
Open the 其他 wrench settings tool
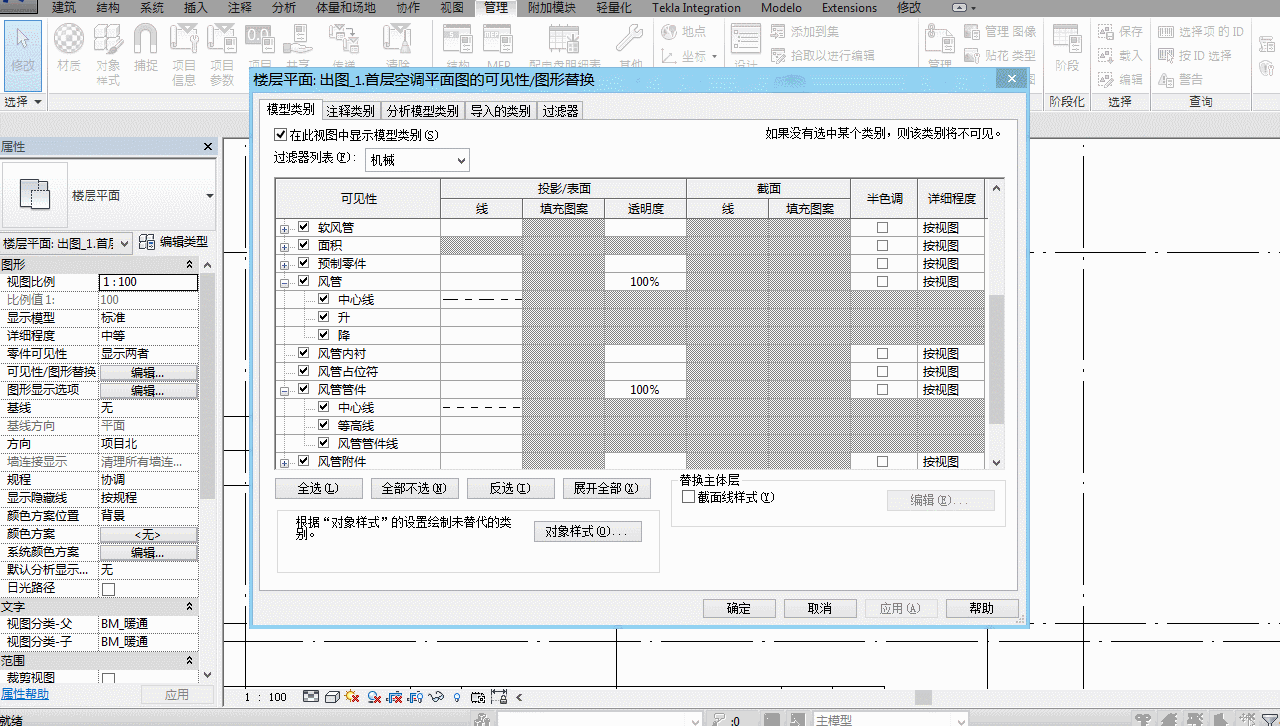click(630, 46)
